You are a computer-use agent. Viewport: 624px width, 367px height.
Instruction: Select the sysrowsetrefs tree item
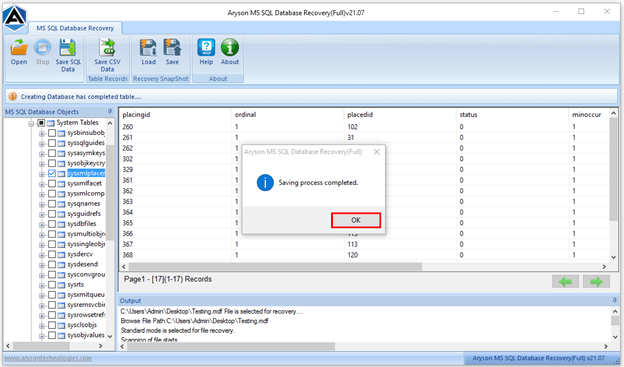tap(86, 315)
